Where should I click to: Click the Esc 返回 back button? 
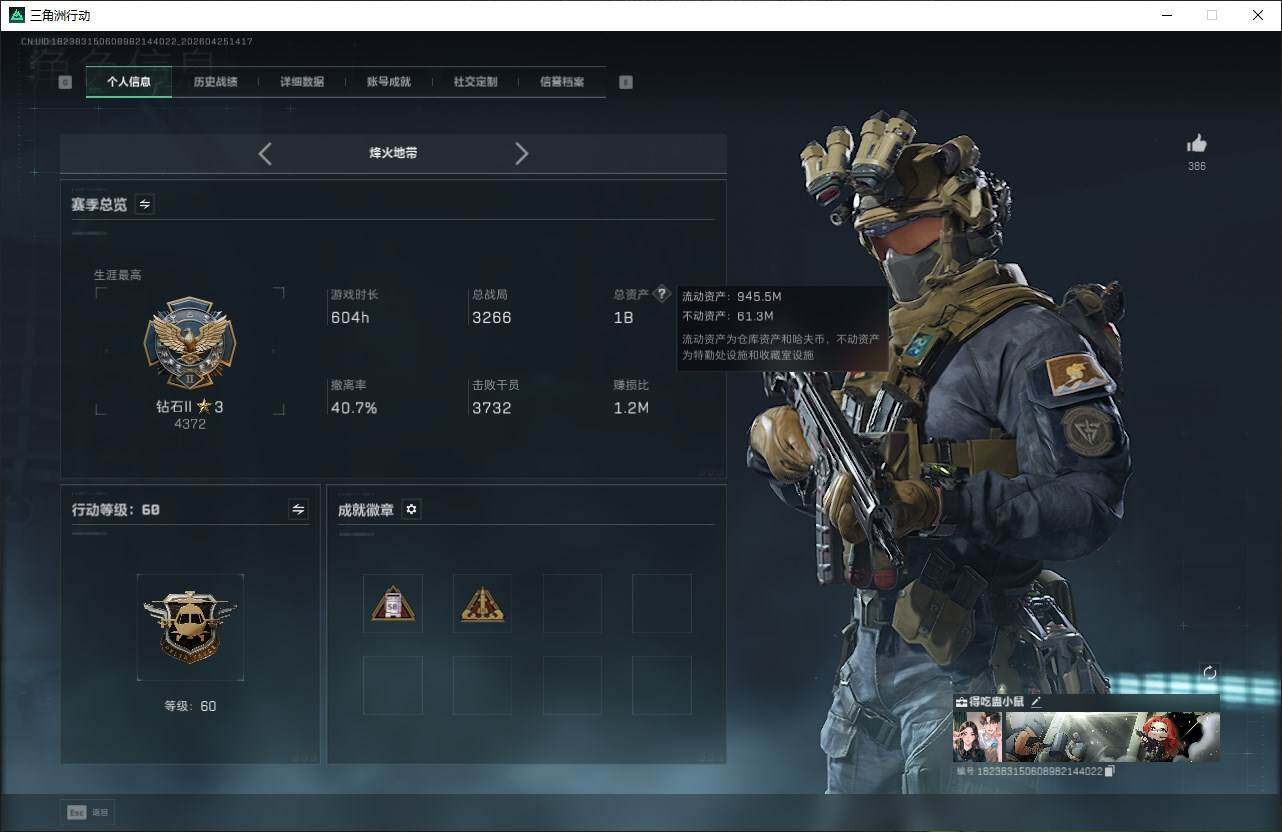88,812
